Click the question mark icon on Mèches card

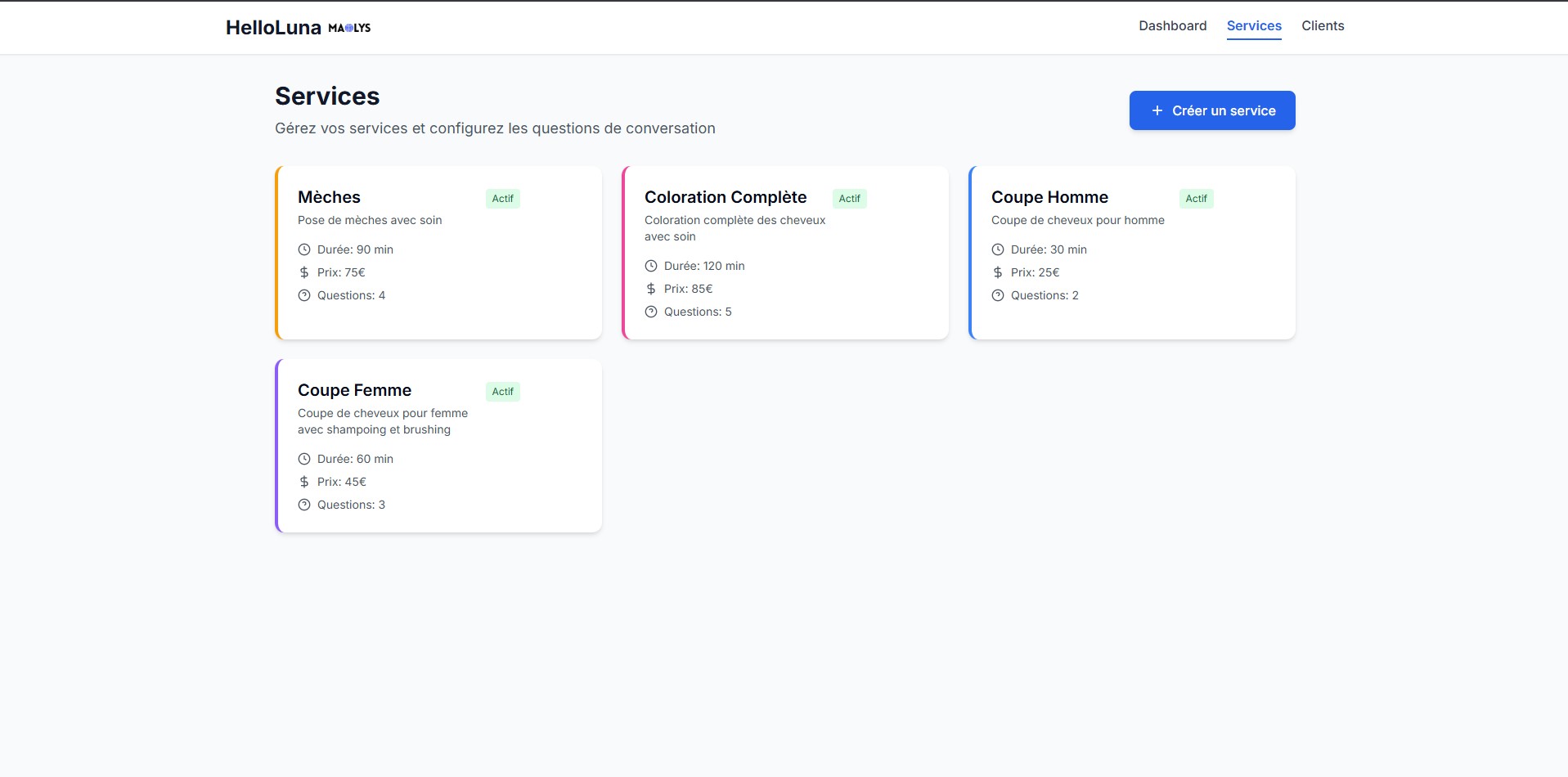304,295
